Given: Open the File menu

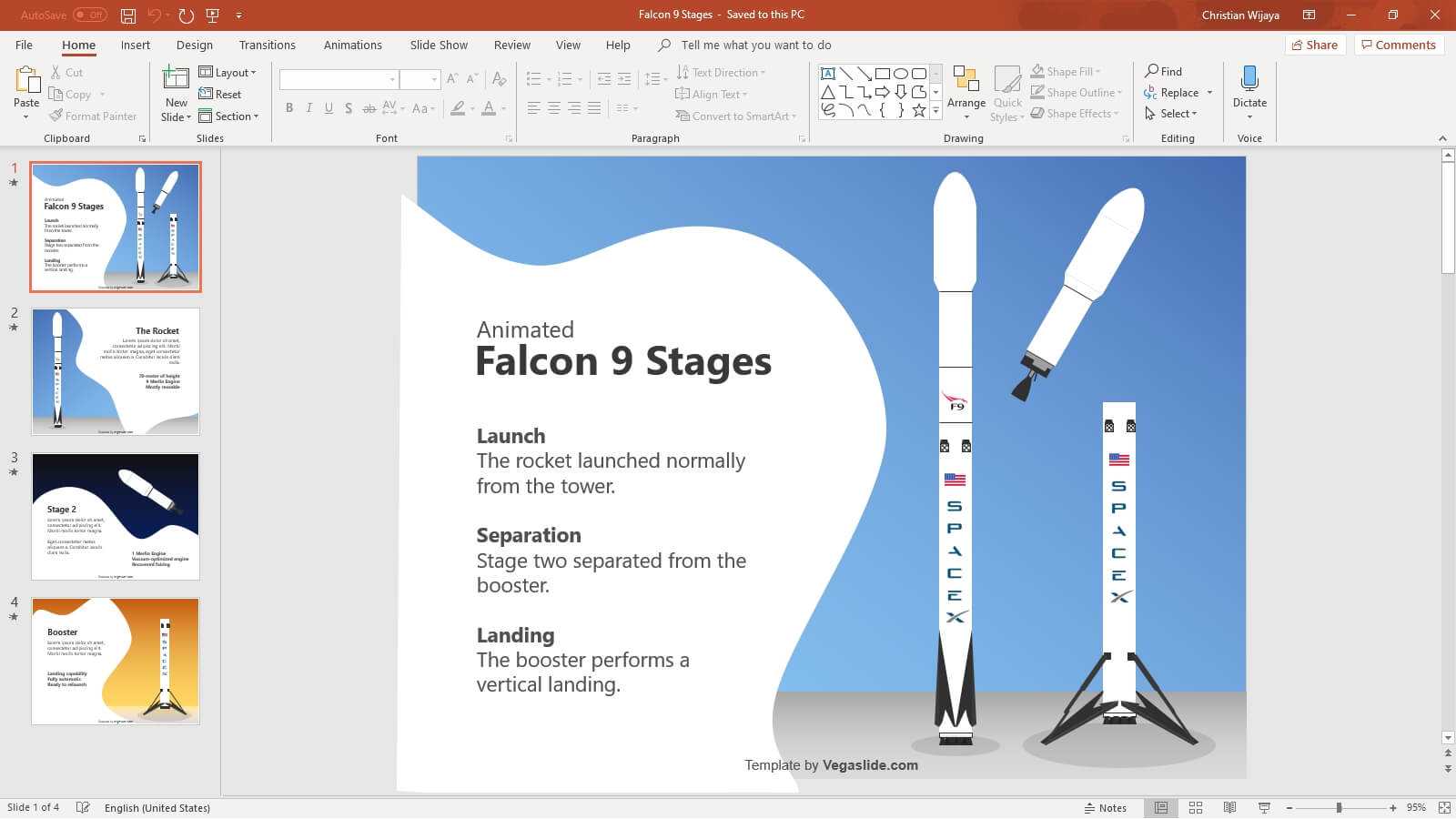Looking at the screenshot, I should pyautogui.click(x=24, y=45).
